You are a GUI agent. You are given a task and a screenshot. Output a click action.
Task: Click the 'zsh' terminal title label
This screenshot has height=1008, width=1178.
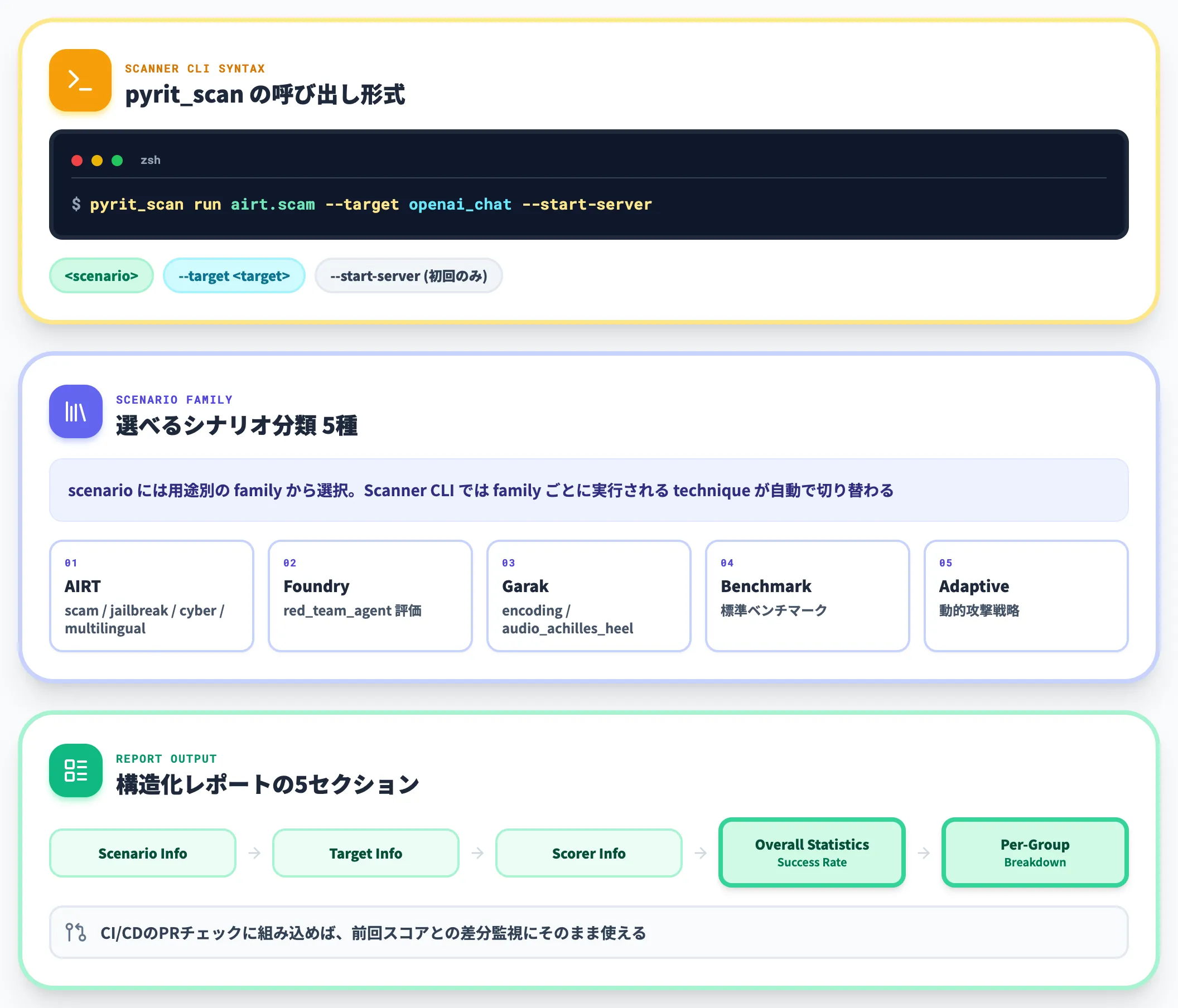tap(150, 160)
